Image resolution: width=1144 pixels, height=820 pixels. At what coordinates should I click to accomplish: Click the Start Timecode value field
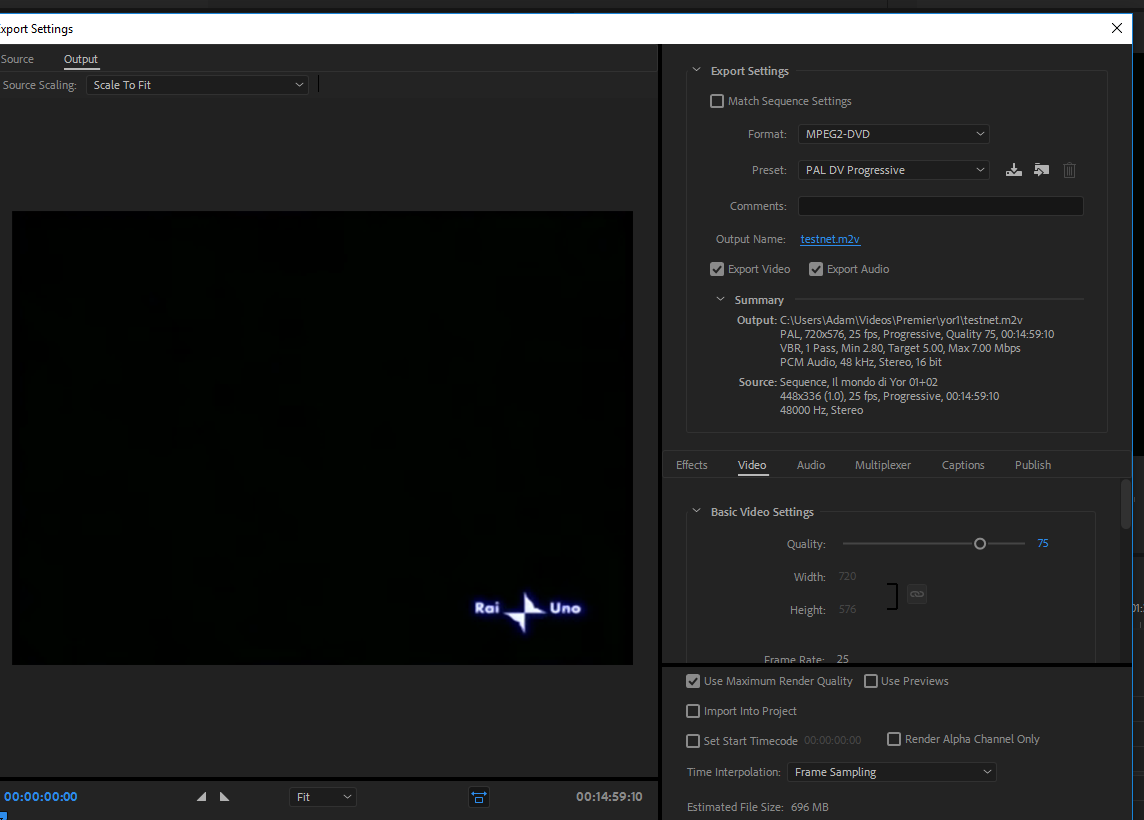832,740
